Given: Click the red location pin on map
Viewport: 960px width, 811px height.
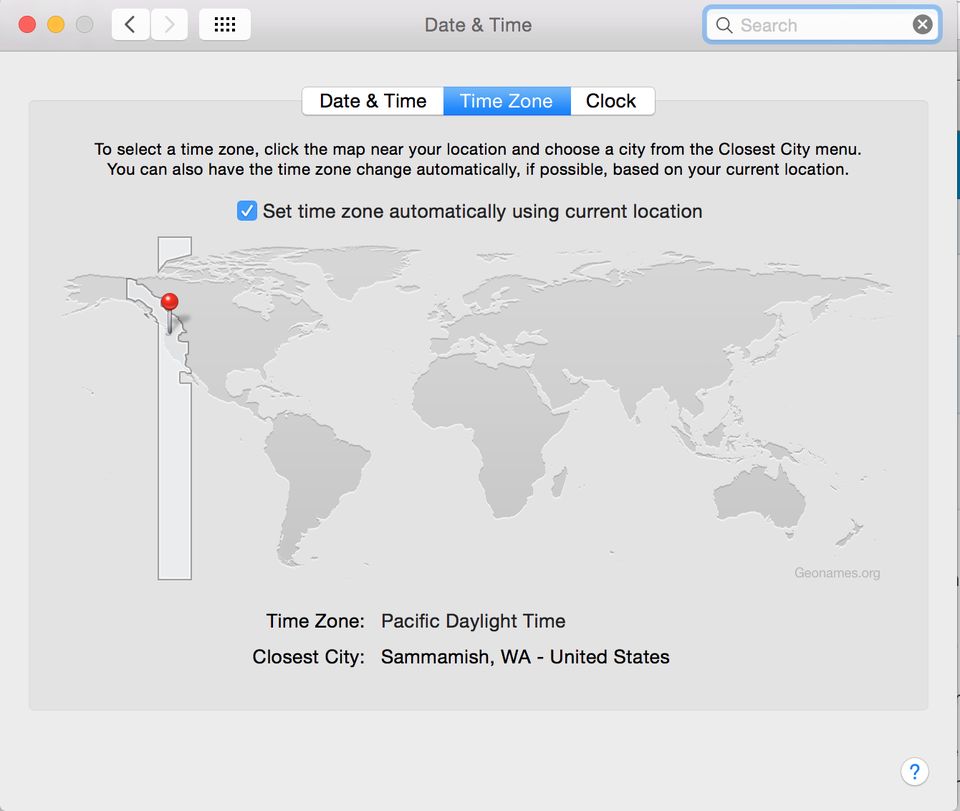Looking at the screenshot, I should pyautogui.click(x=170, y=302).
